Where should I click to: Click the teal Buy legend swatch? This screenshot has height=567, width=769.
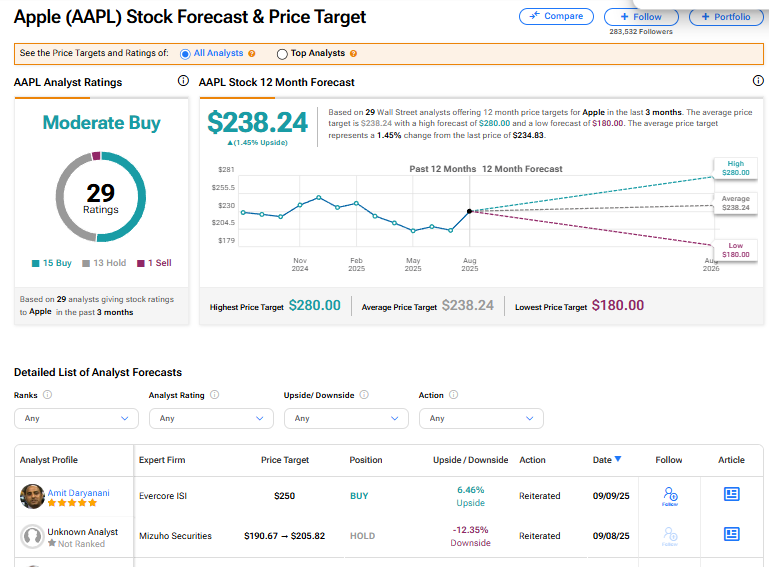point(36,263)
